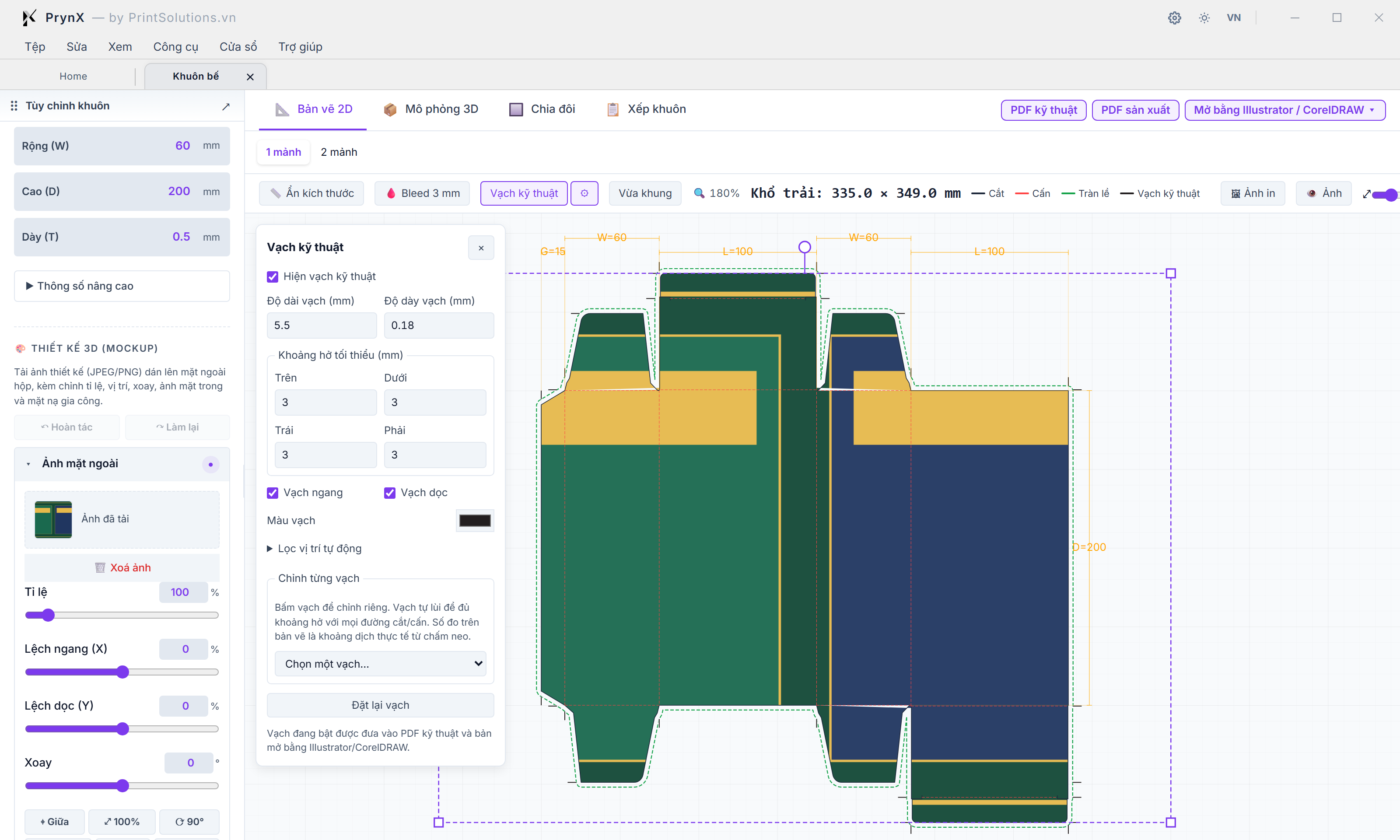Image resolution: width=1400 pixels, height=840 pixels.
Task: Open the technical marks settings gear
Action: pos(584,193)
